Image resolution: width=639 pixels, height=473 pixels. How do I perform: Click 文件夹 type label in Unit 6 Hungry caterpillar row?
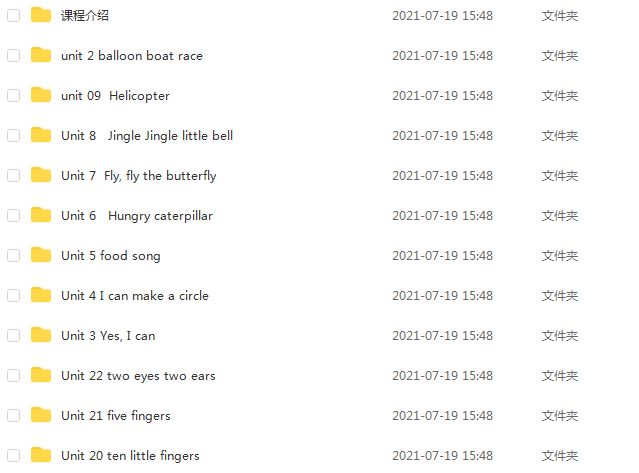click(x=560, y=216)
